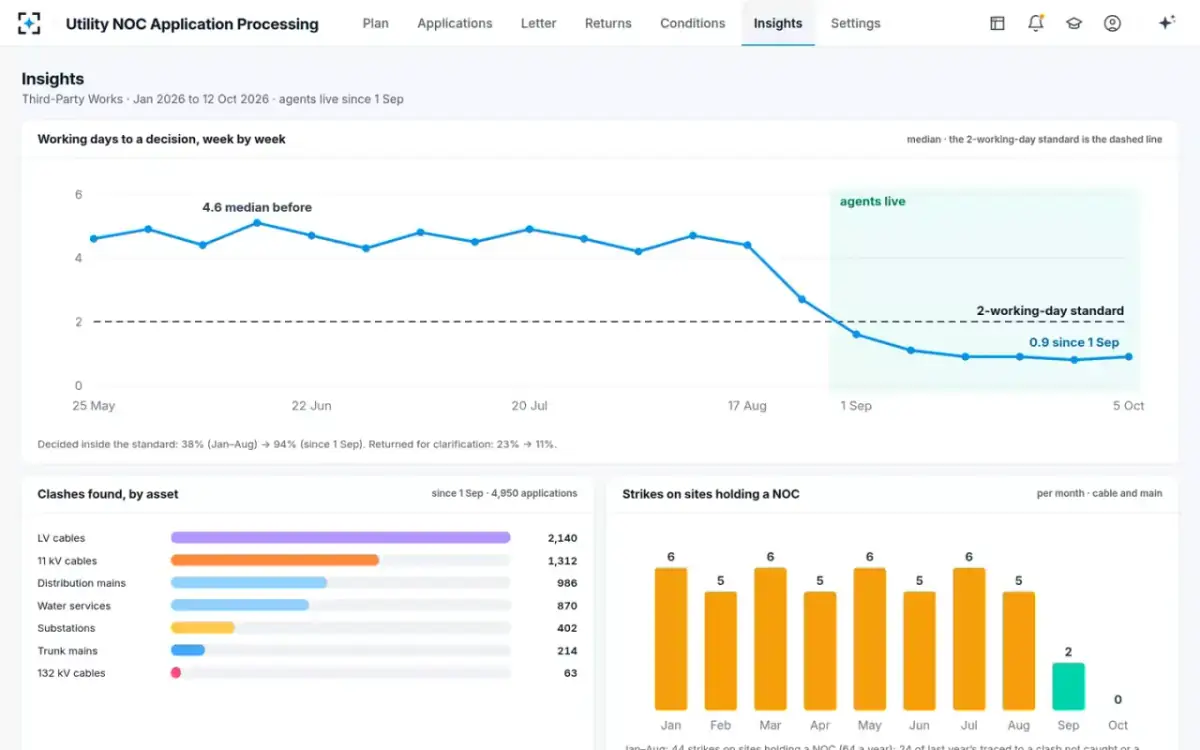
Task: Click the Water services bar
Action: click(x=240, y=605)
